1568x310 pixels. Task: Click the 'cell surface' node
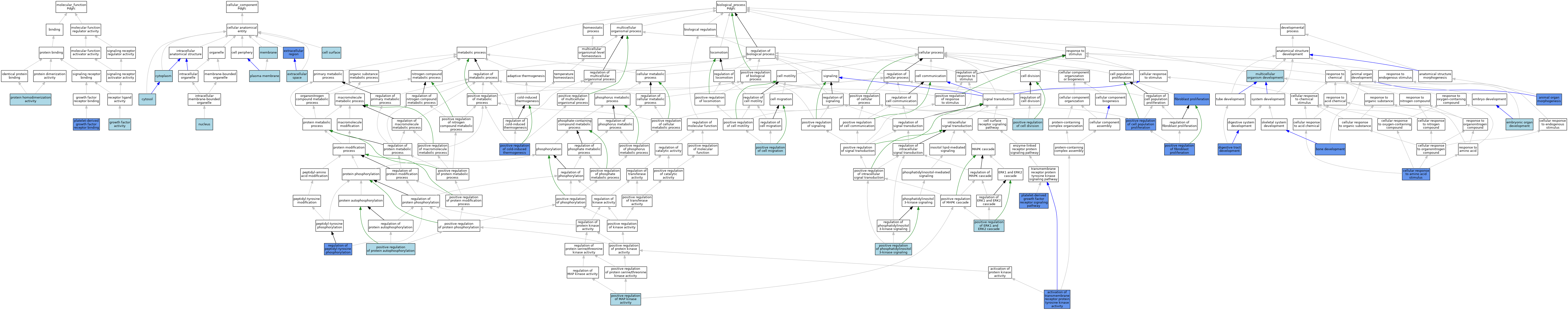[x=331, y=53]
